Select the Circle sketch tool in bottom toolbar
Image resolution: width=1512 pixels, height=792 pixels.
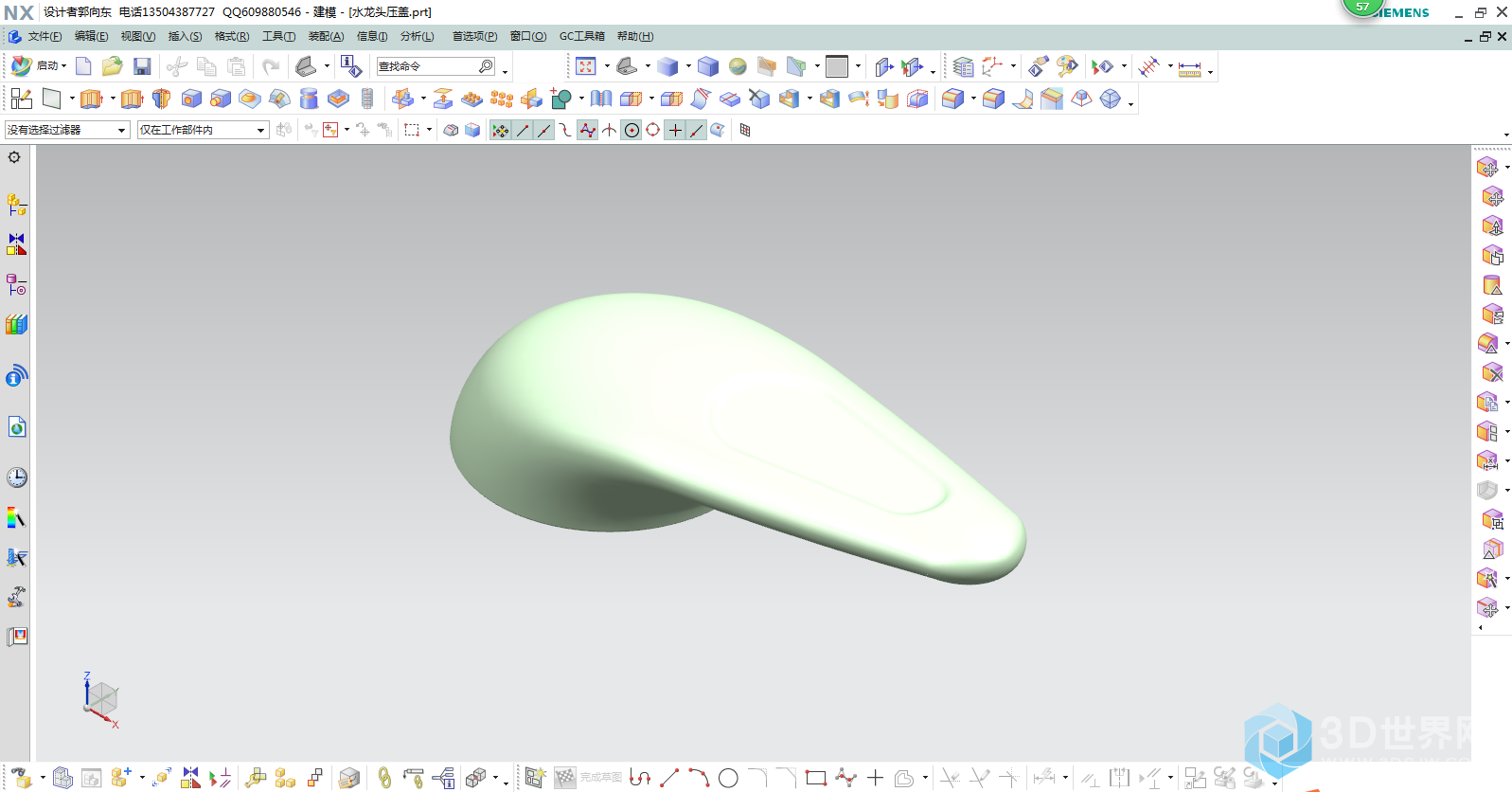tap(728, 778)
